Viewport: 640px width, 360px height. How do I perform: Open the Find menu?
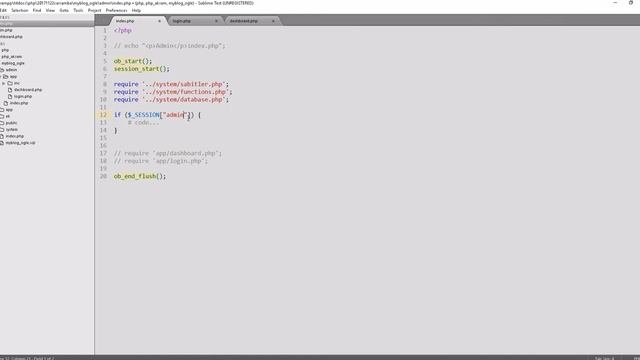pyautogui.click(x=37, y=10)
